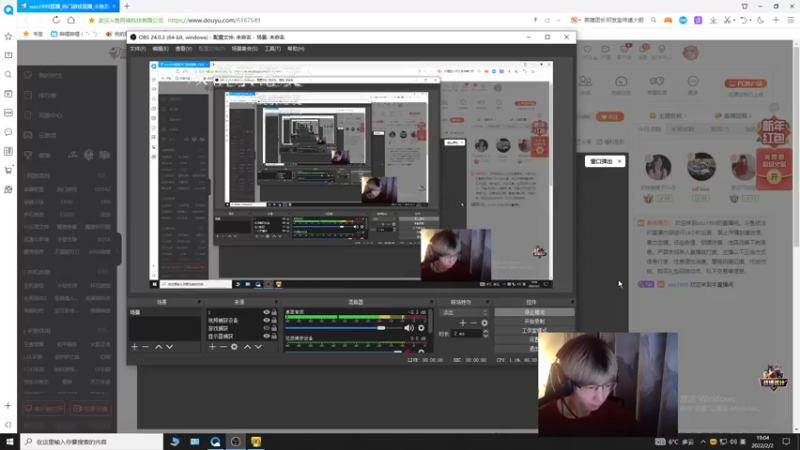Open the 新年红包 red packet promo
The image size is (800, 450).
(773, 132)
